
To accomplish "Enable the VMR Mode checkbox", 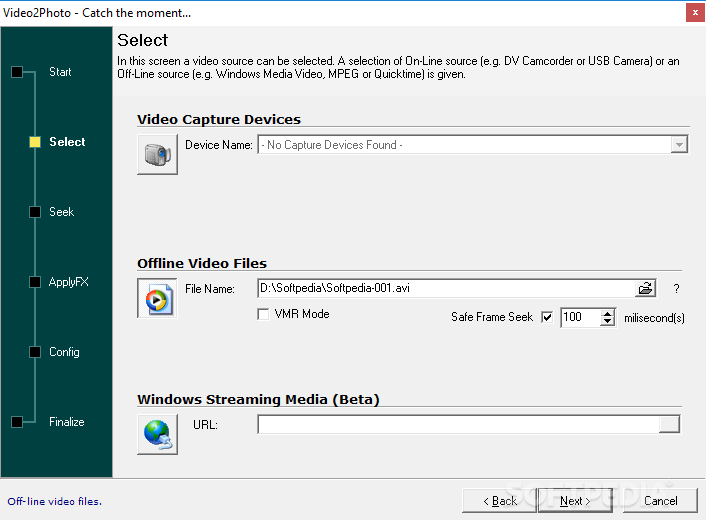I will click(x=263, y=314).
